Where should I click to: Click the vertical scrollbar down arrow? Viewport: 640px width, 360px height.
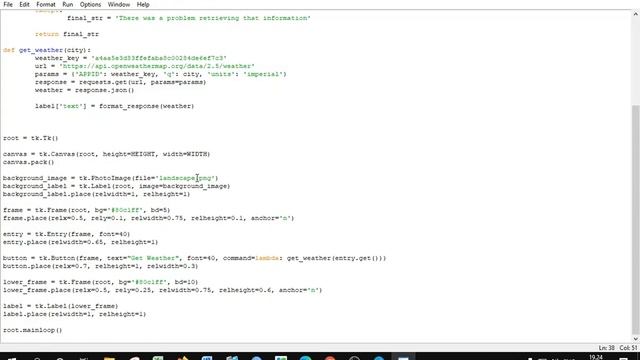636,339
